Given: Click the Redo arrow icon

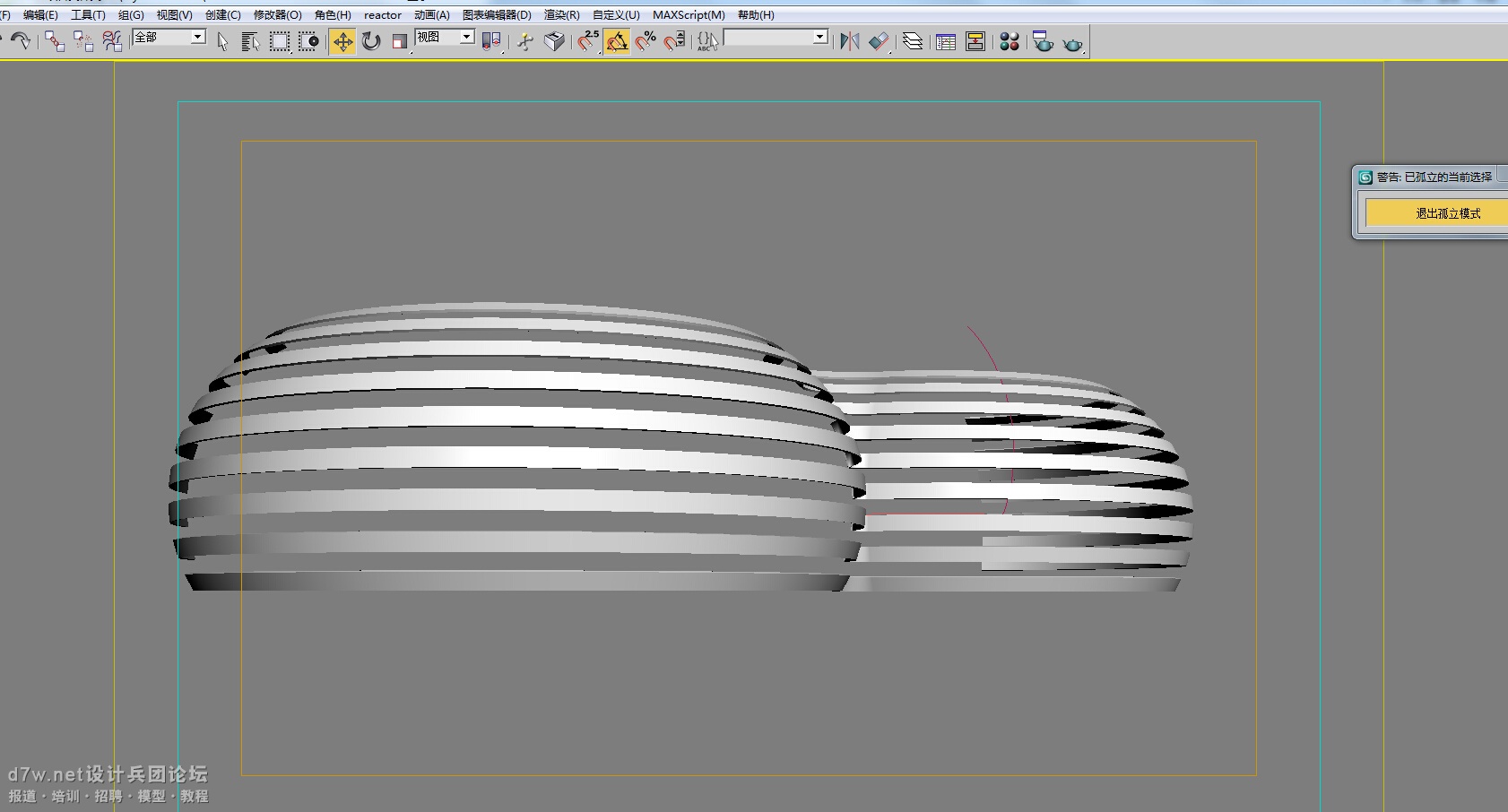Looking at the screenshot, I should click(x=21, y=41).
